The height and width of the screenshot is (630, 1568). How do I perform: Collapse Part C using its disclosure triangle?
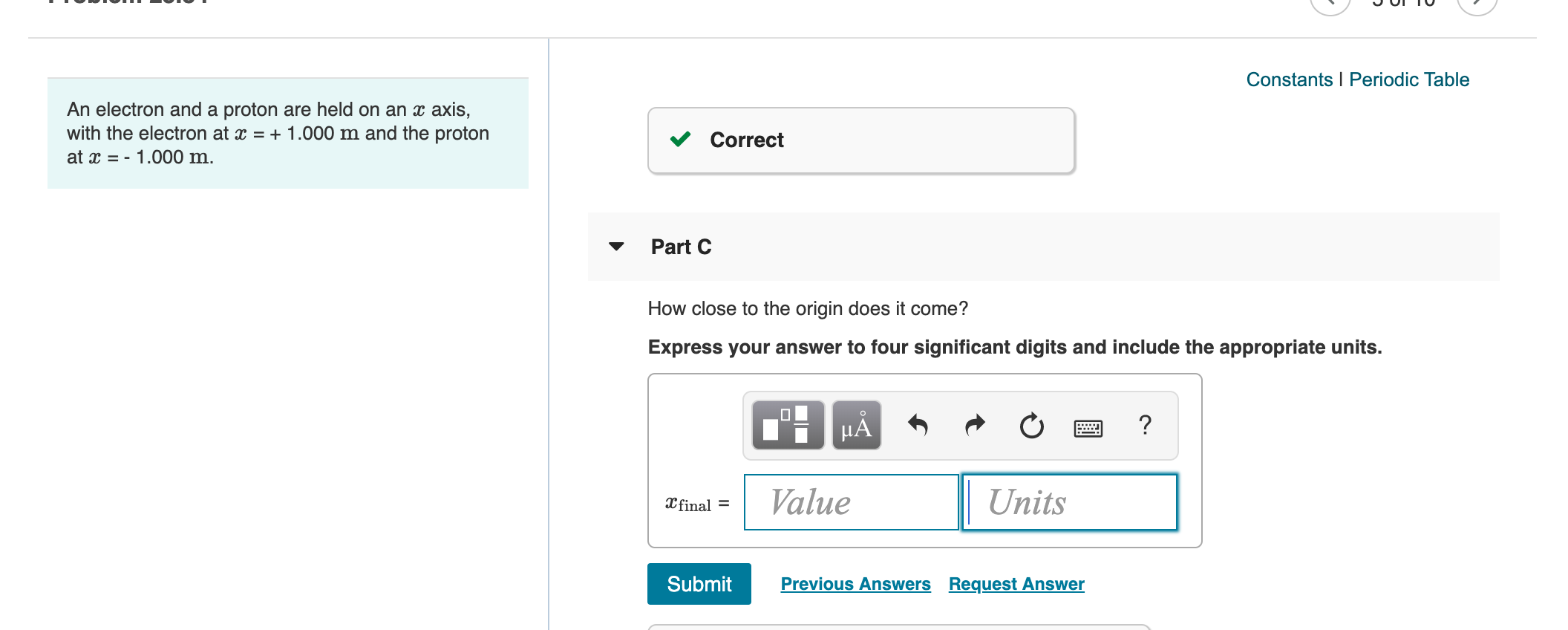tap(616, 247)
